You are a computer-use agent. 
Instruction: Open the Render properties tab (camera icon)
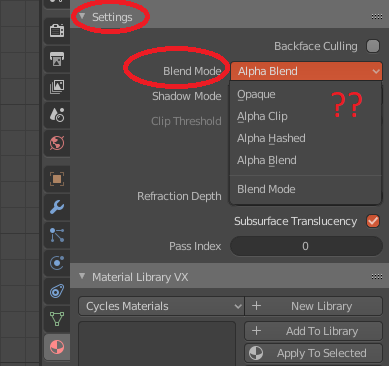[57, 31]
